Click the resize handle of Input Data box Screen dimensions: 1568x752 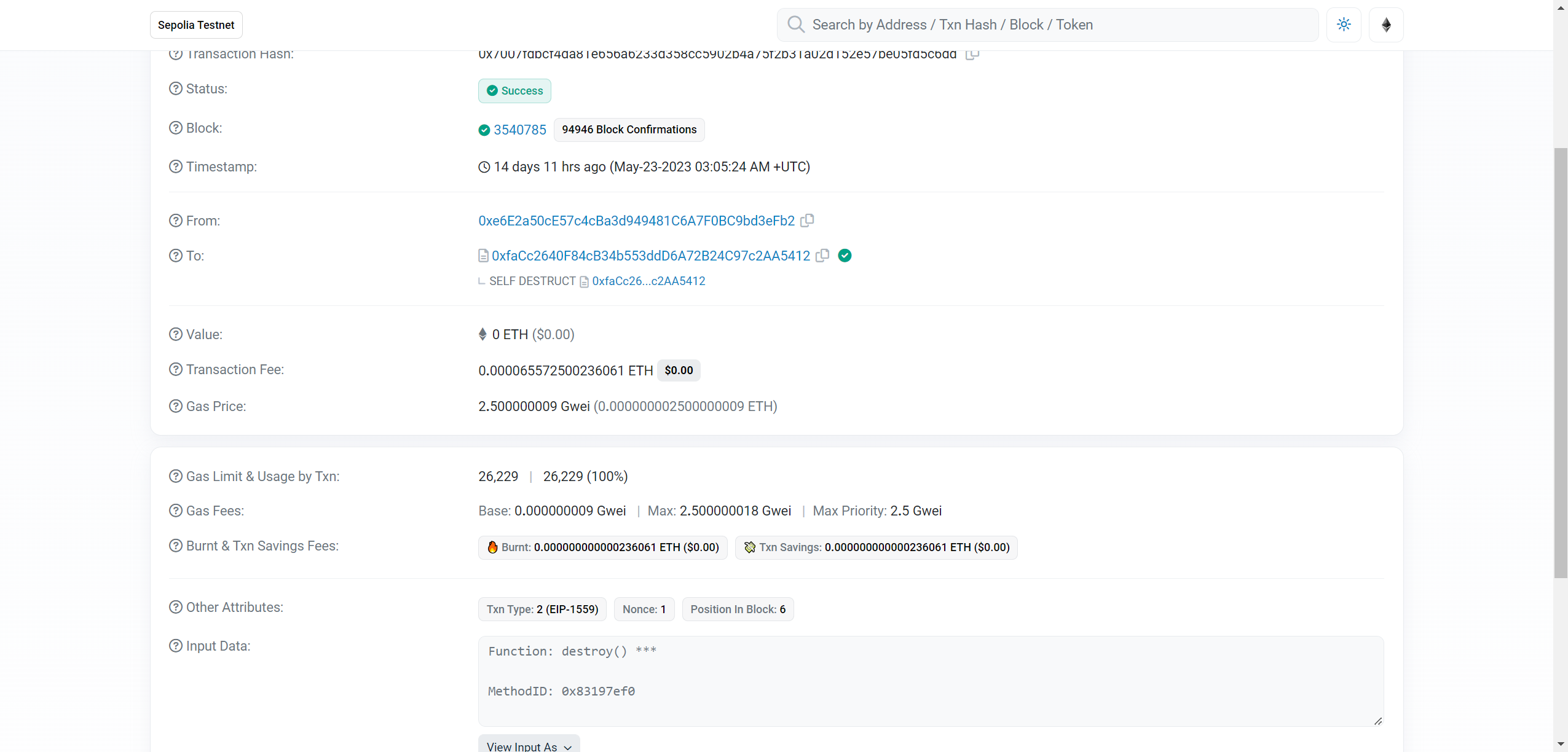[x=1377, y=721]
